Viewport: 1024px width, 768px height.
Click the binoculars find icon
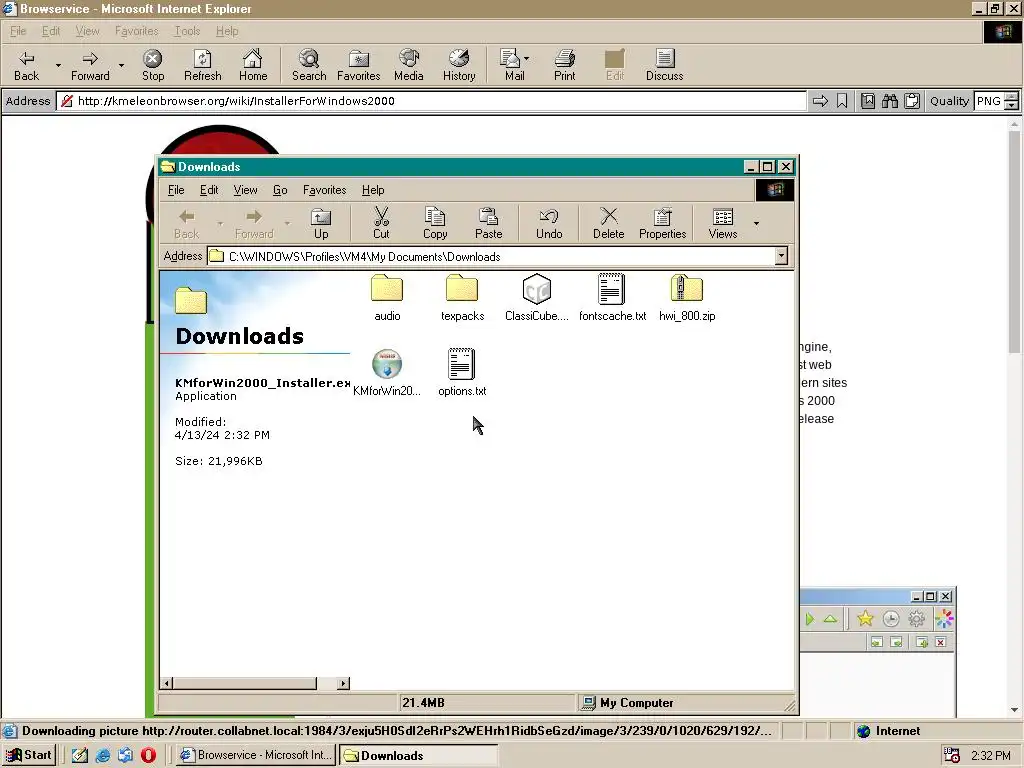click(x=889, y=101)
